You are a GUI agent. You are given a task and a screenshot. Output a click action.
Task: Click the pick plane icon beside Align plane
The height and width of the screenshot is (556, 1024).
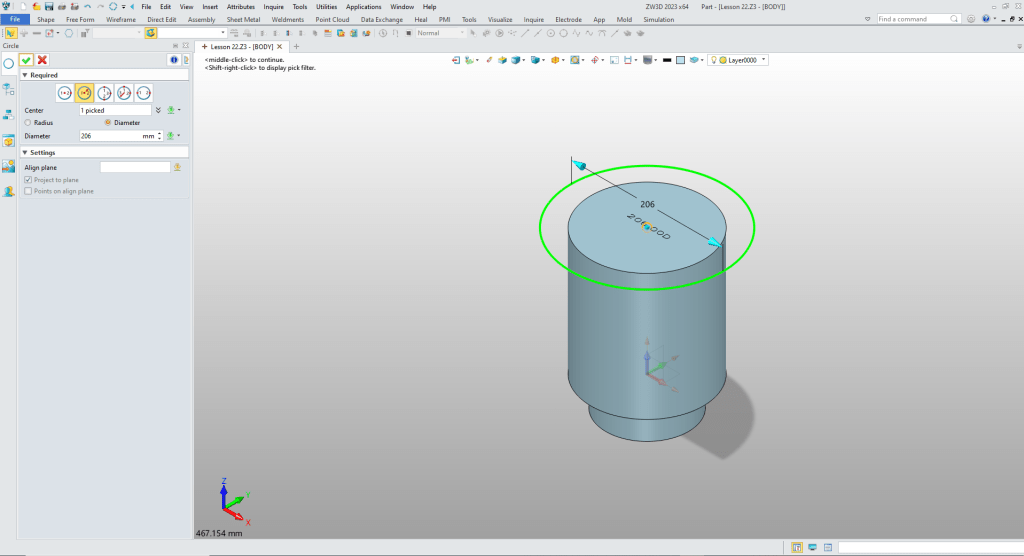click(x=177, y=167)
